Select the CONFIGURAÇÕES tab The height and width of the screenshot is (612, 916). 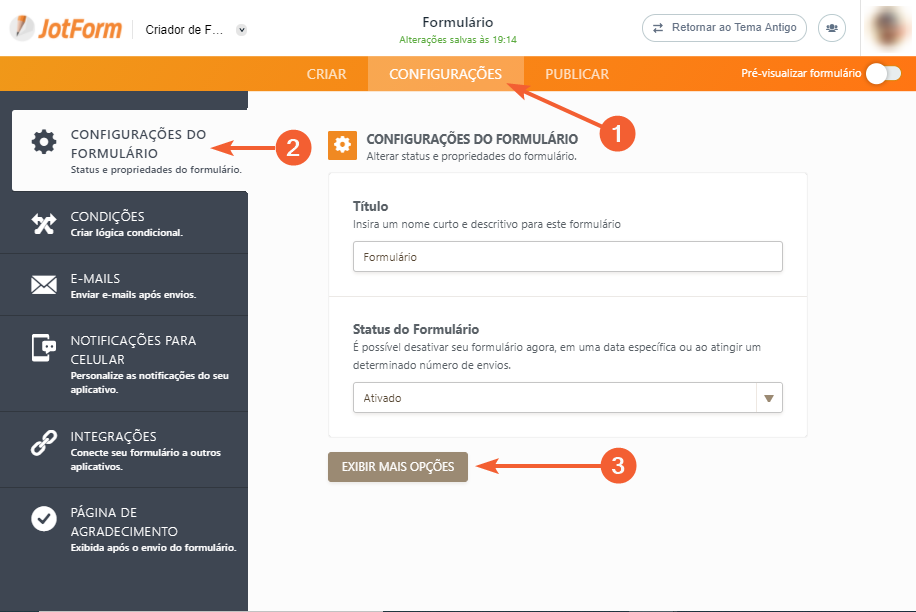tap(445, 74)
